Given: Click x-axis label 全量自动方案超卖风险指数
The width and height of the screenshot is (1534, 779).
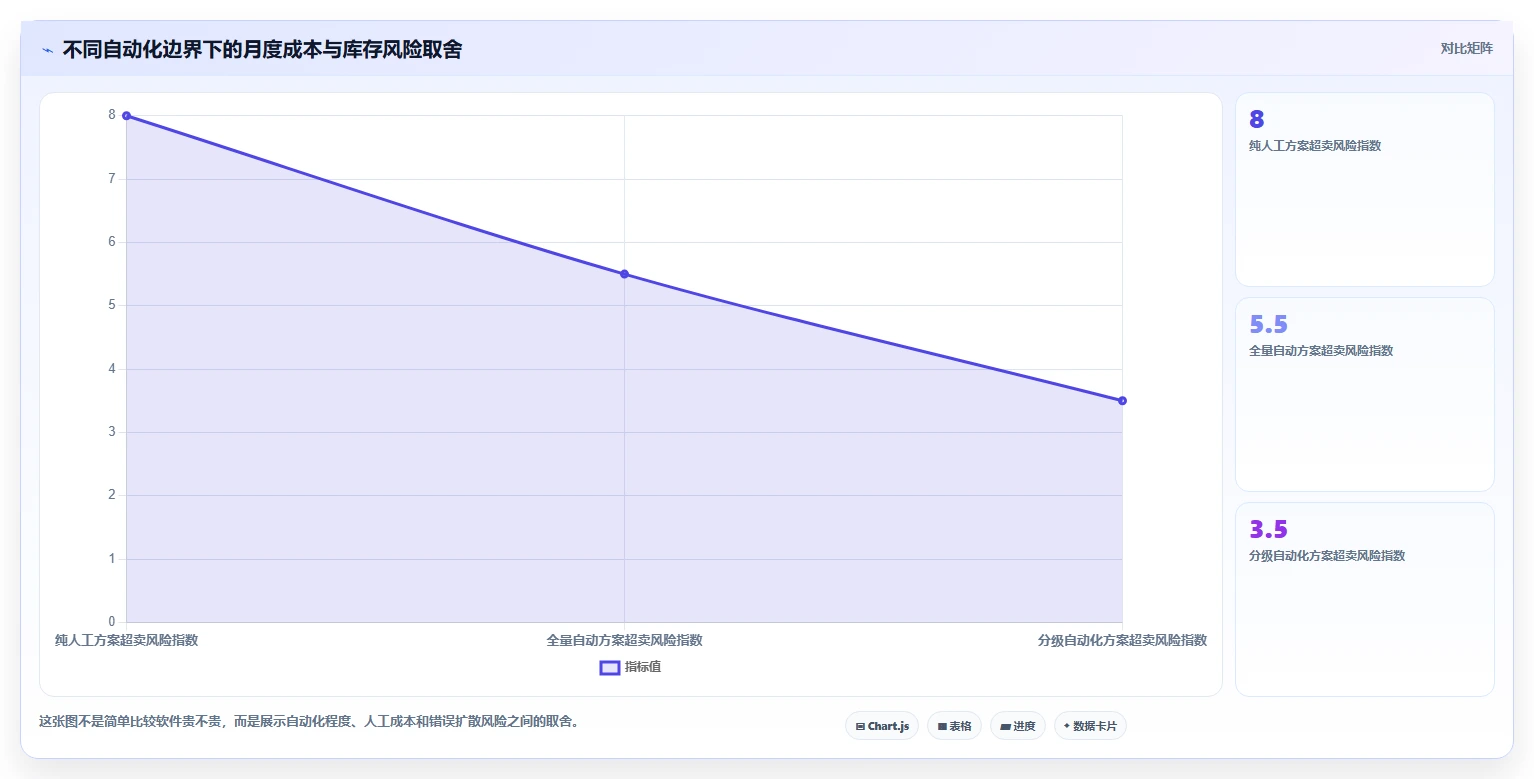Looking at the screenshot, I should pos(624,640).
